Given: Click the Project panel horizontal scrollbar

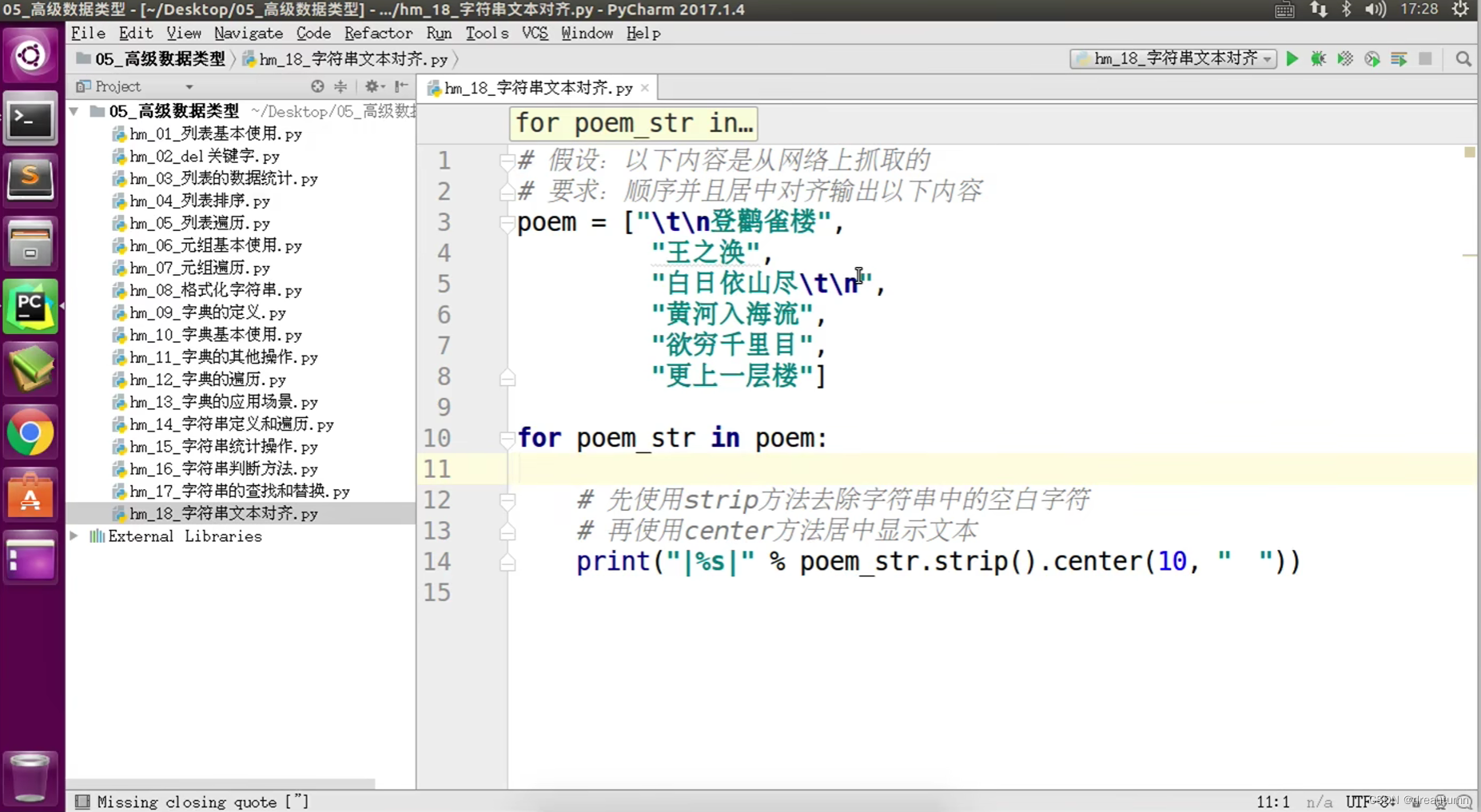Looking at the screenshot, I should click(x=221, y=784).
